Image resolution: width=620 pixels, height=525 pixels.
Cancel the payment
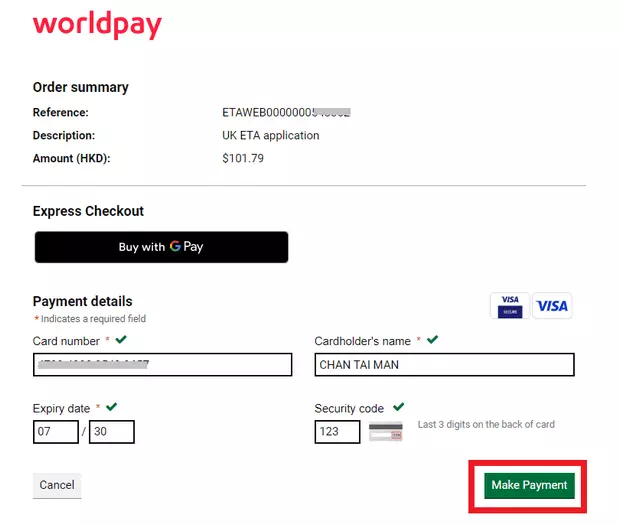[57, 485]
